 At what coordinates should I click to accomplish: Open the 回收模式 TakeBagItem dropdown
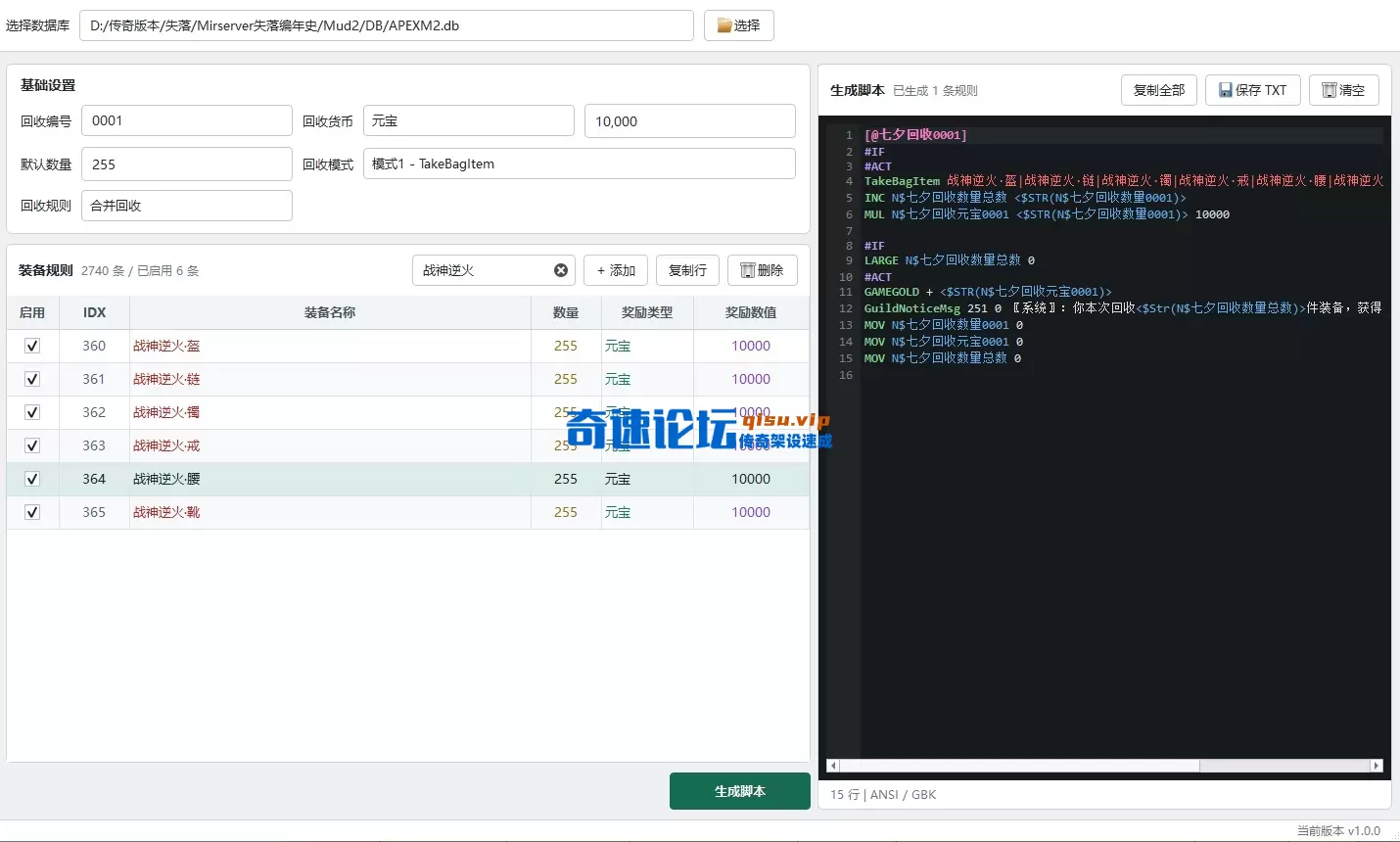coord(579,164)
